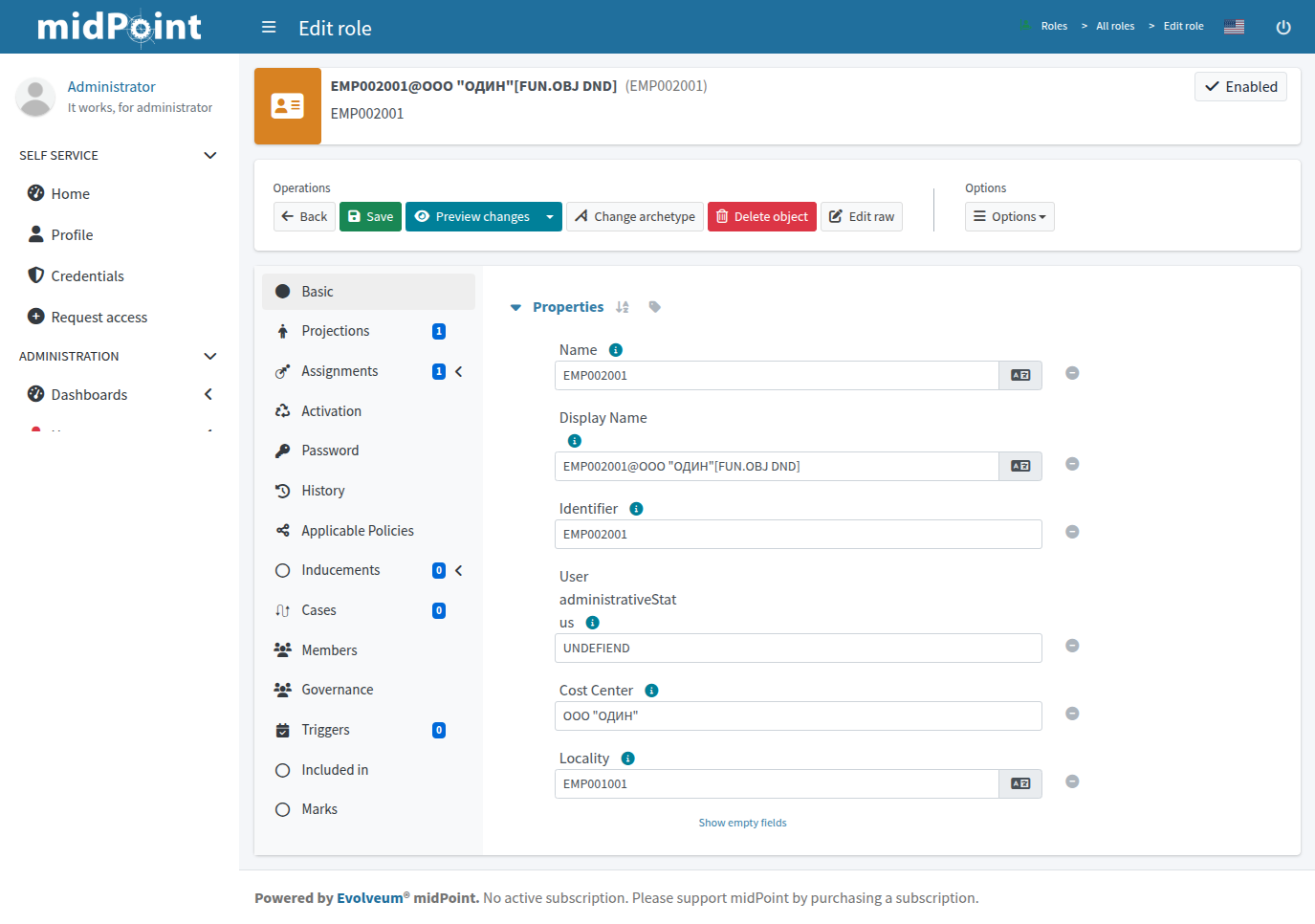Image resolution: width=1315 pixels, height=924 pixels.
Task: Click Change archetype button
Action: coord(635,217)
